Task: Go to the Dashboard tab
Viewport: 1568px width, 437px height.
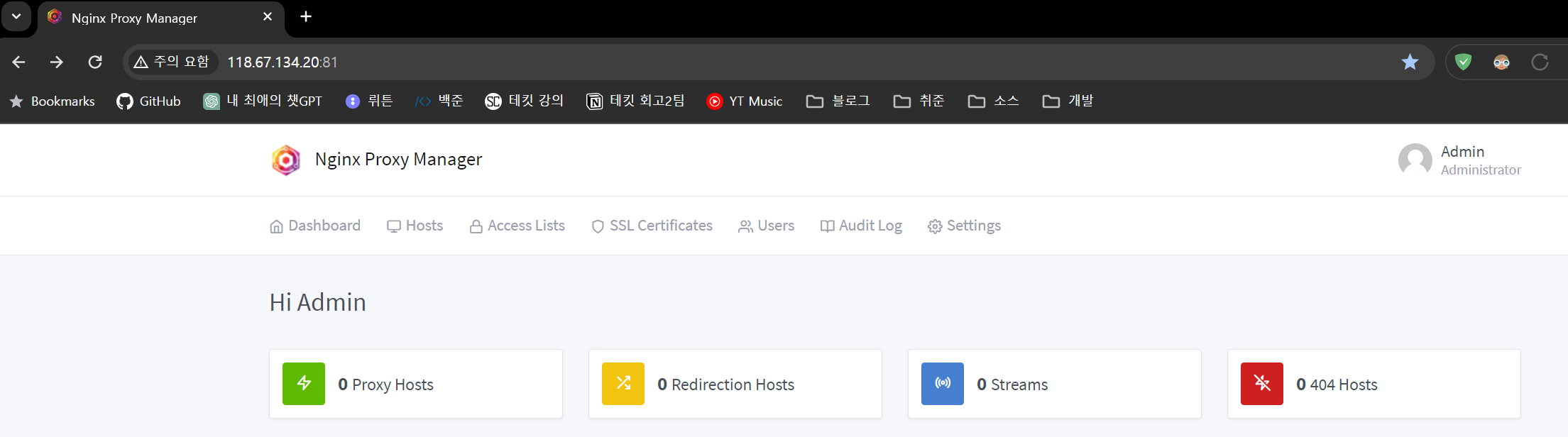Action: [315, 226]
